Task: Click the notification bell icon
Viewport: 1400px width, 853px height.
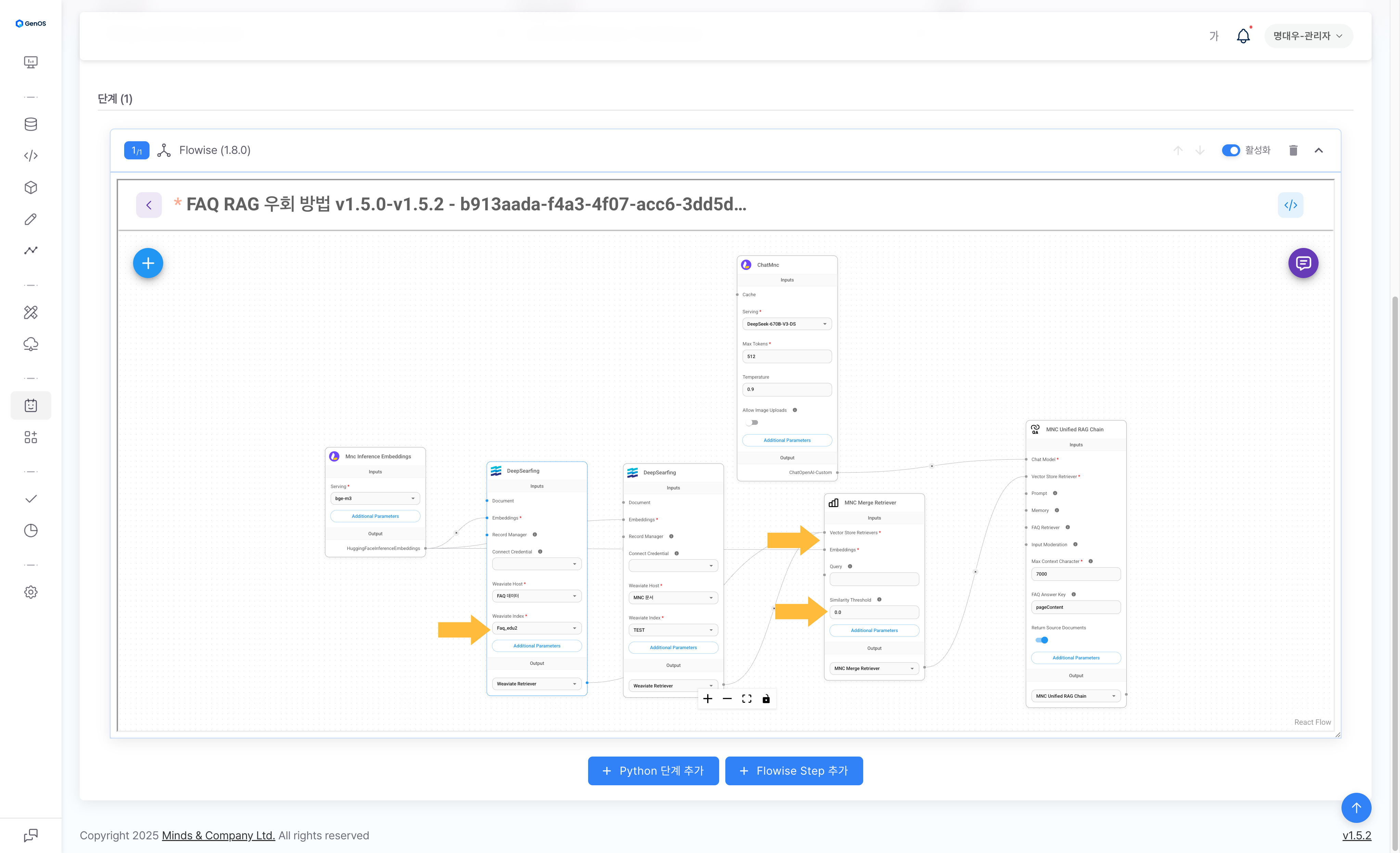Action: pos(1243,36)
